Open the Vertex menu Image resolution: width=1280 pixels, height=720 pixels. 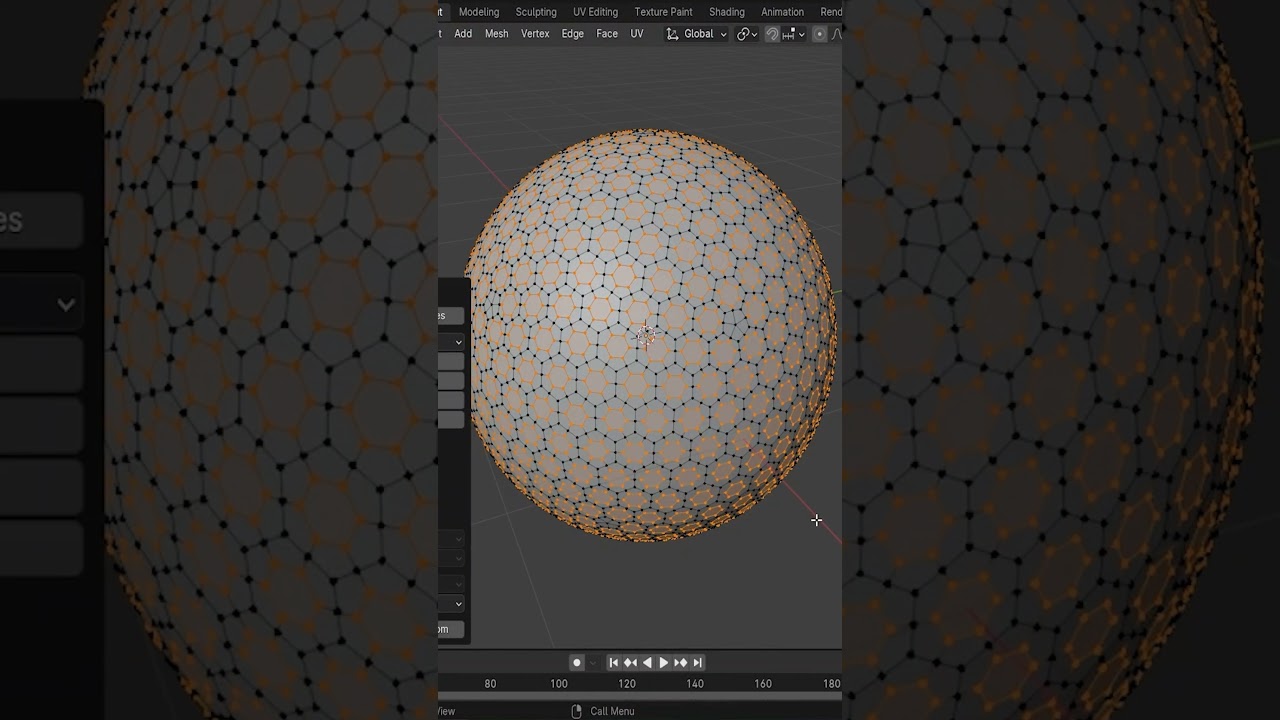coord(535,34)
